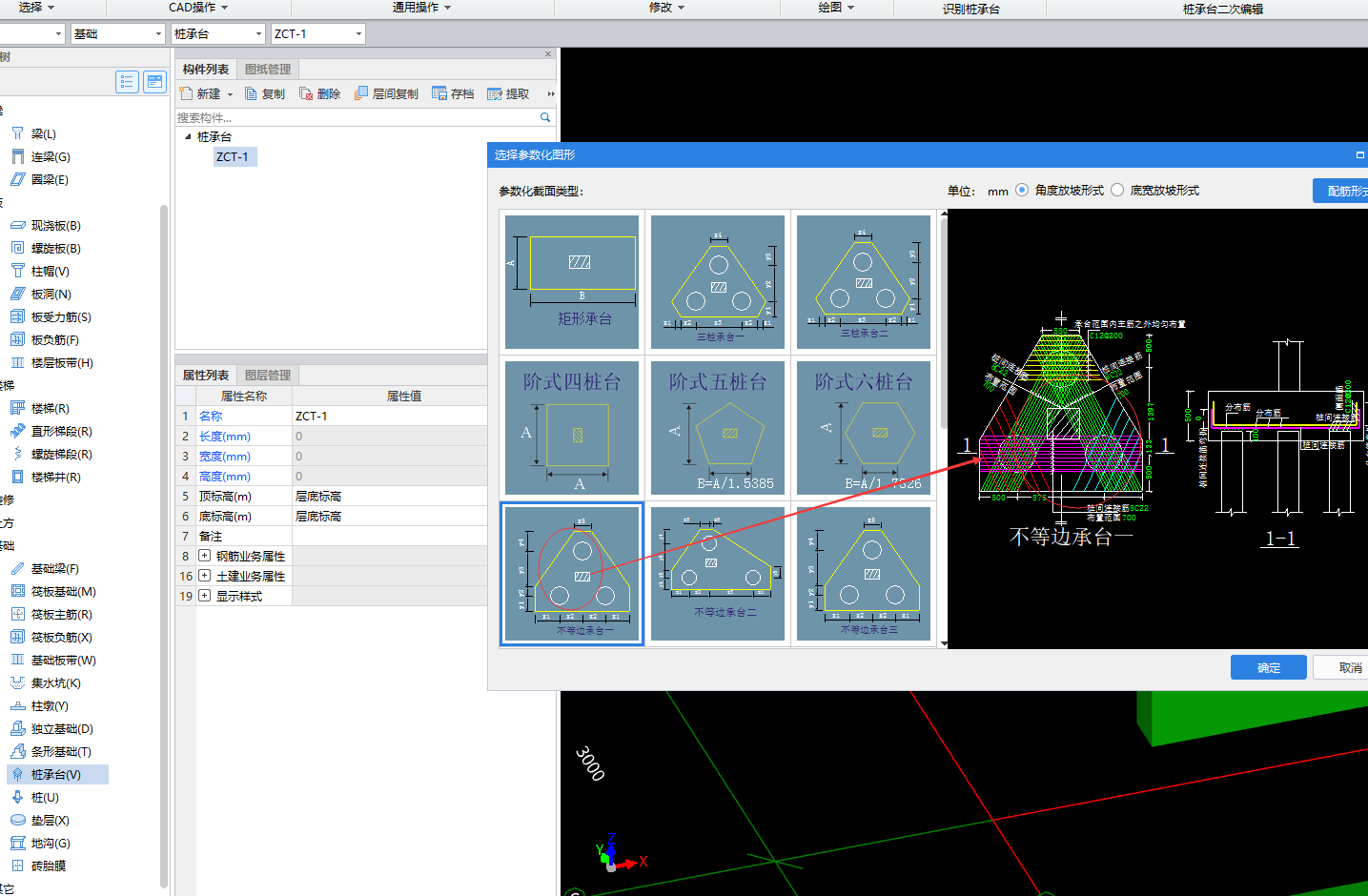Select 桩承台(V) in the left navigation
Image resolution: width=1368 pixels, height=896 pixels.
coord(55,775)
